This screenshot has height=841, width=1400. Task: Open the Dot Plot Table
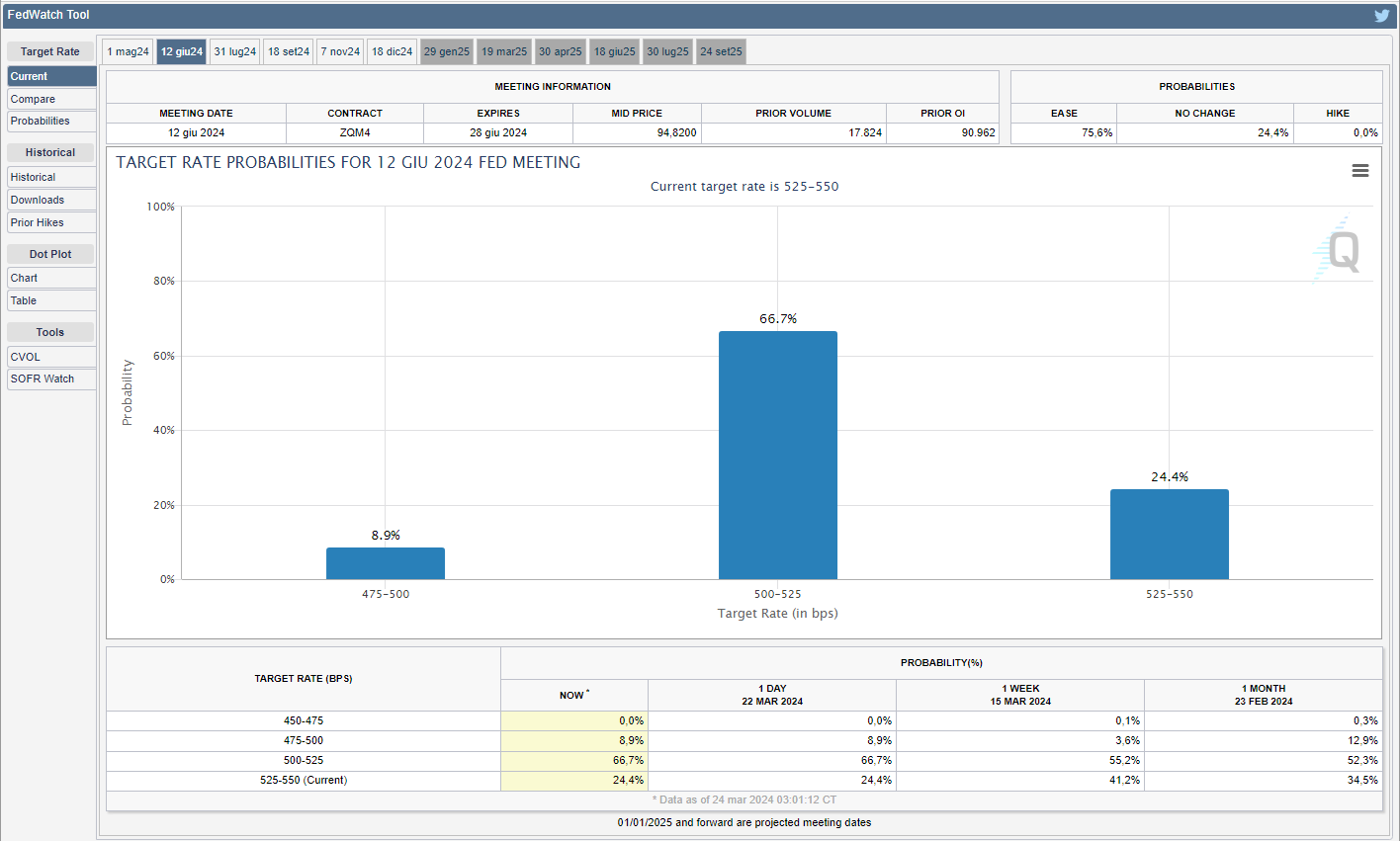[x=51, y=300]
